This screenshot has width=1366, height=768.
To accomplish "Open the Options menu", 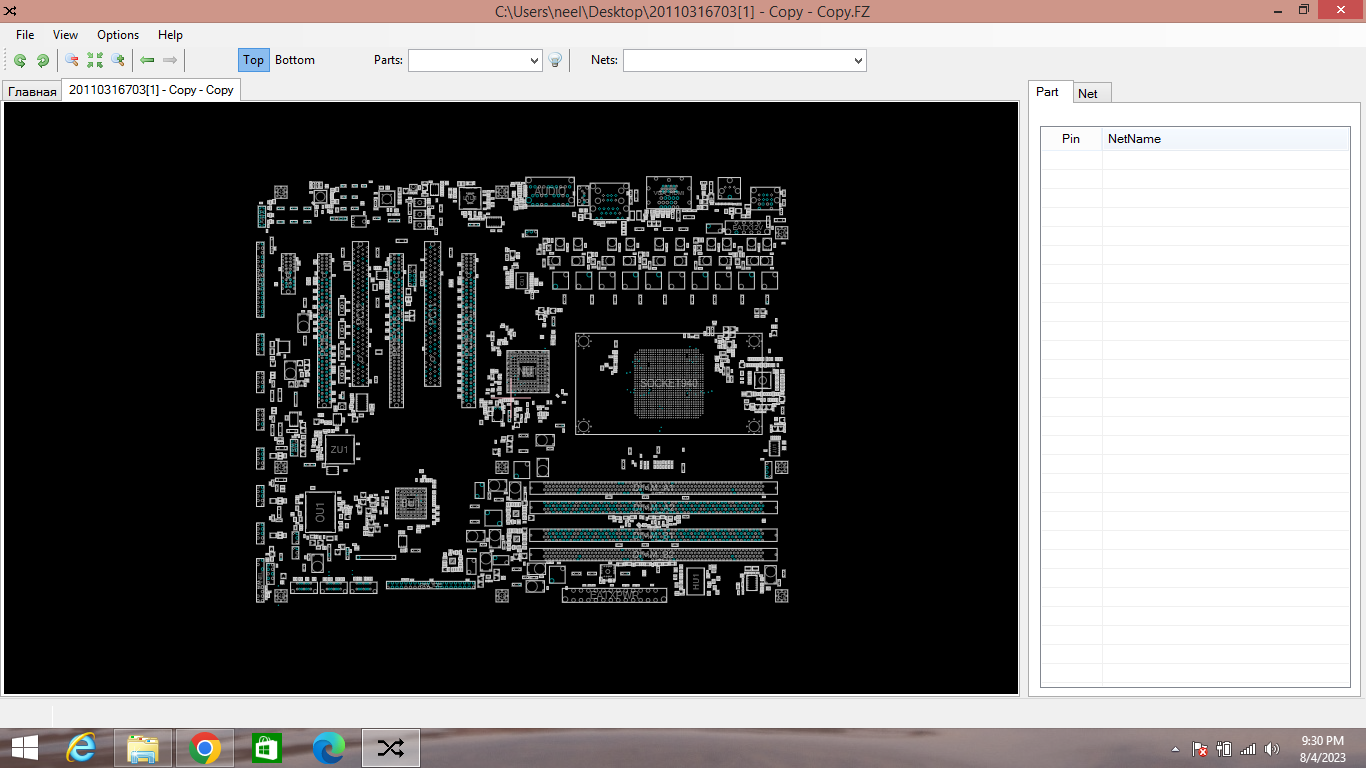I will [x=118, y=34].
